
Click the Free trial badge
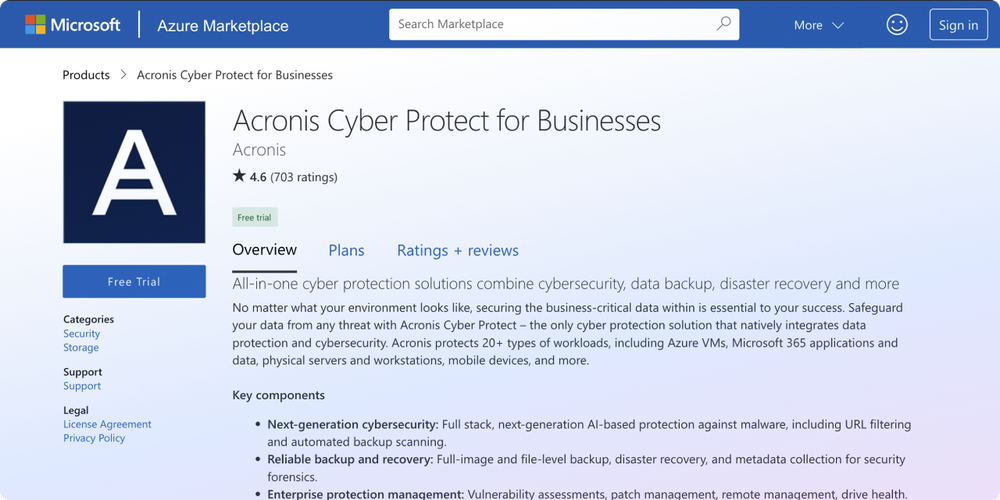pyautogui.click(x=254, y=217)
